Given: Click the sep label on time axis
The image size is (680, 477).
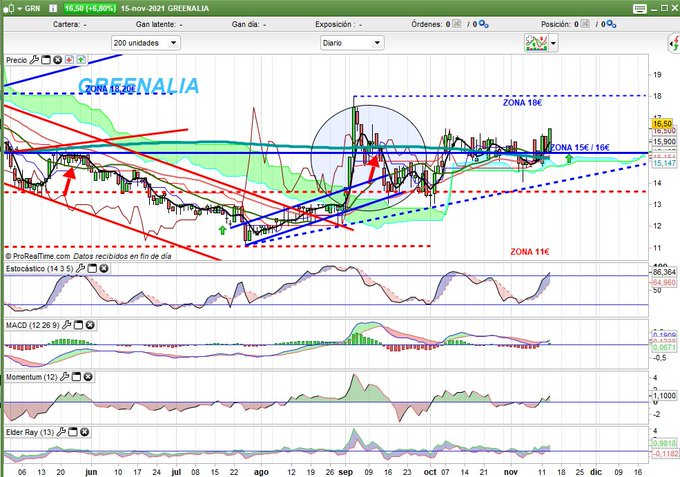Looking at the screenshot, I should point(346,472).
